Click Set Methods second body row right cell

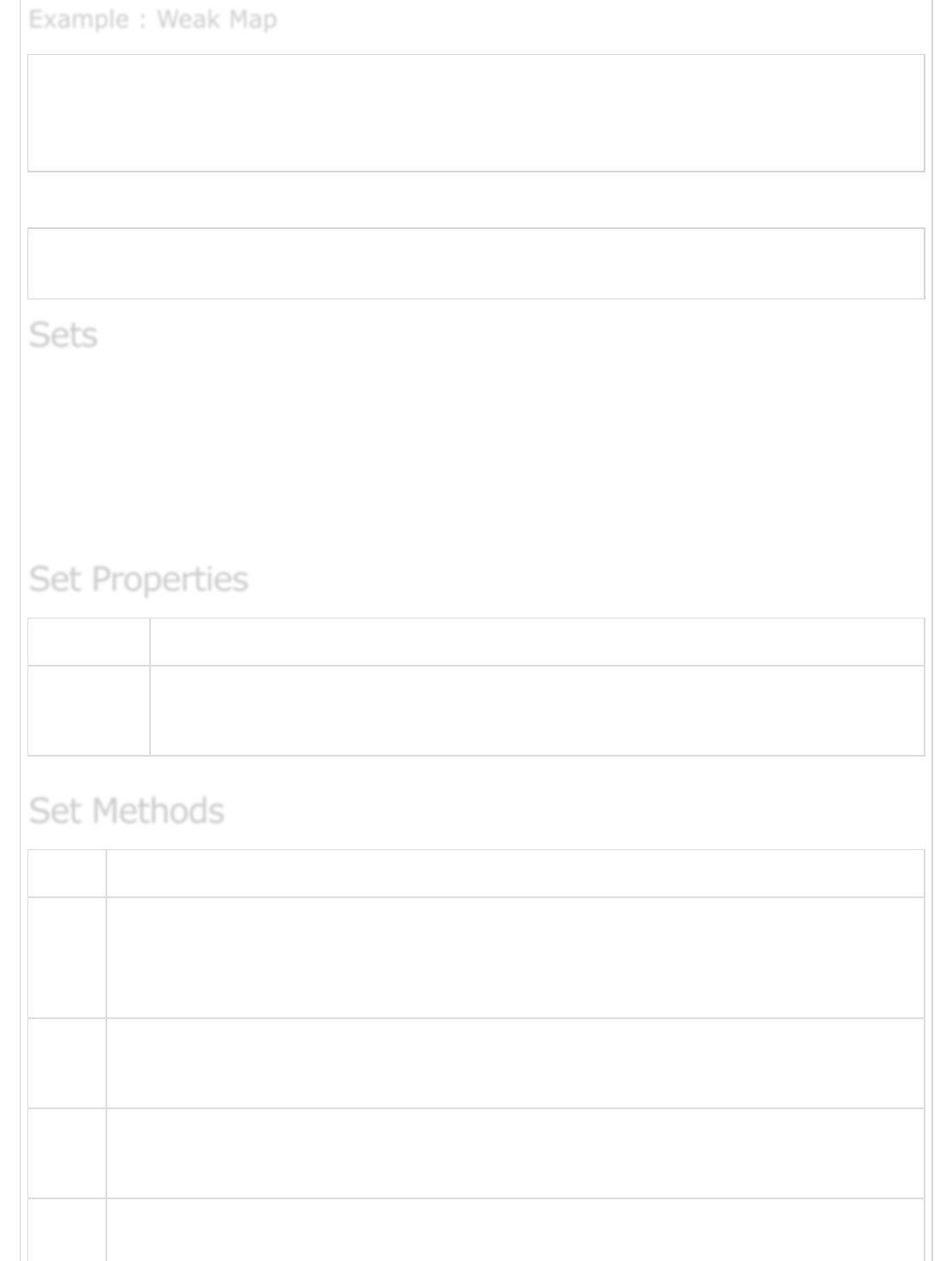515,1064
